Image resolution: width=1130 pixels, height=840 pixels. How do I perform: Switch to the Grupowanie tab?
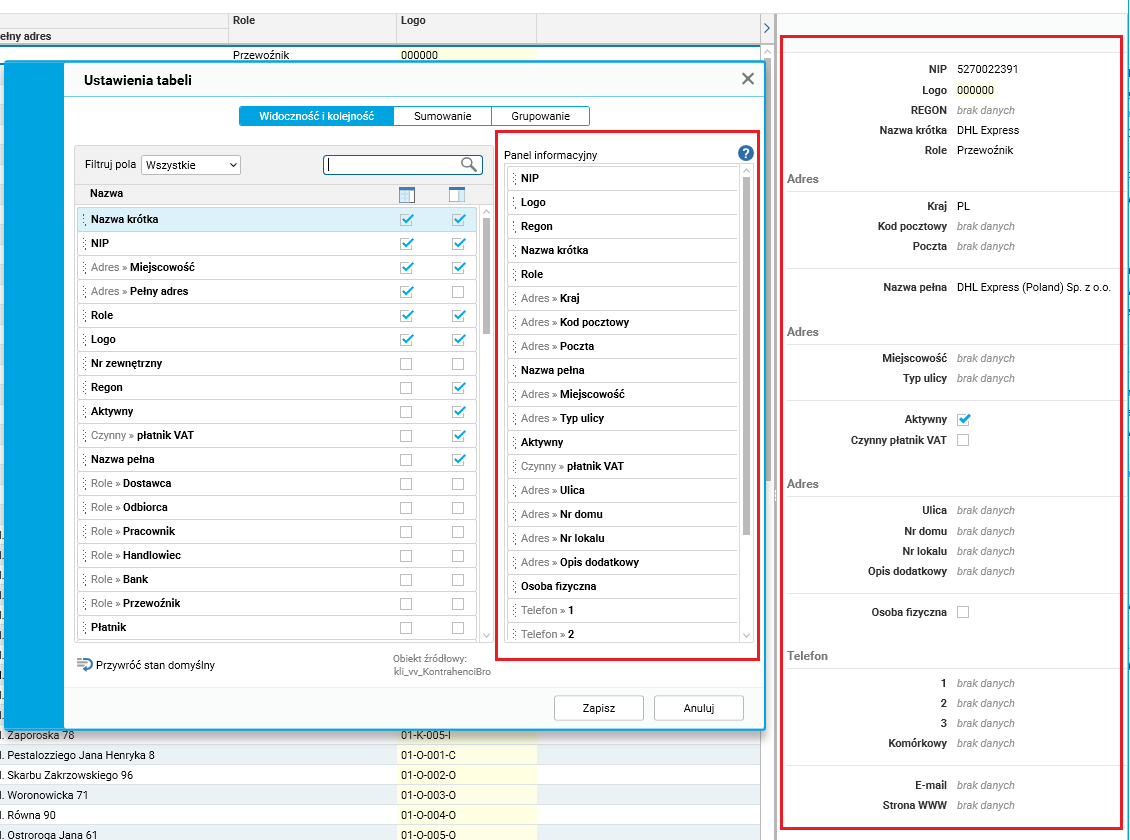click(540, 116)
